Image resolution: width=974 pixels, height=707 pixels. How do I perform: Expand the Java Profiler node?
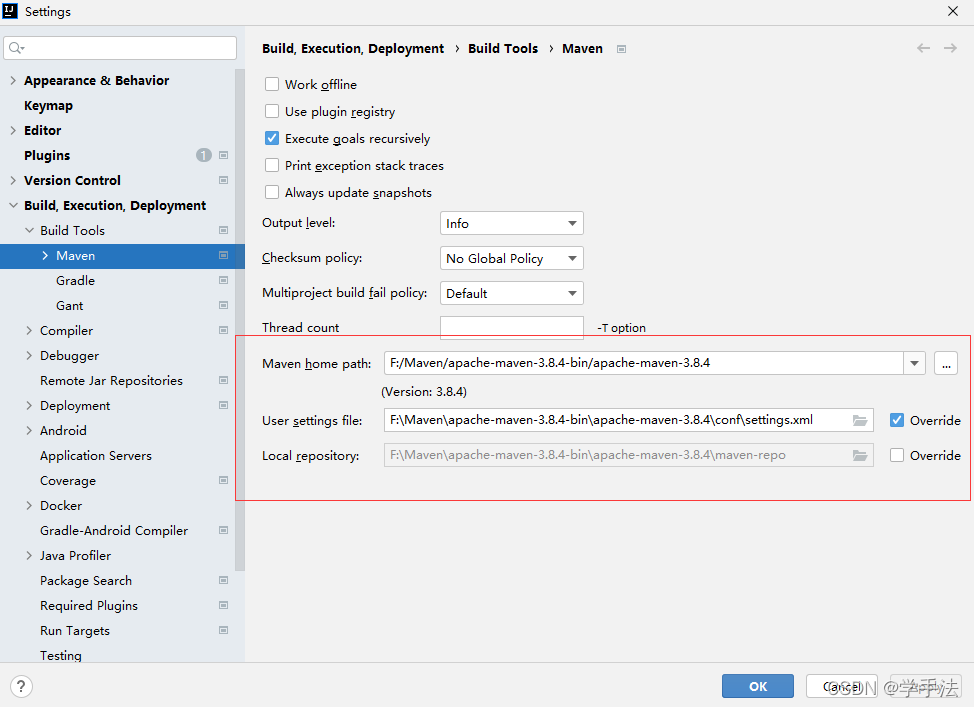(x=29, y=555)
